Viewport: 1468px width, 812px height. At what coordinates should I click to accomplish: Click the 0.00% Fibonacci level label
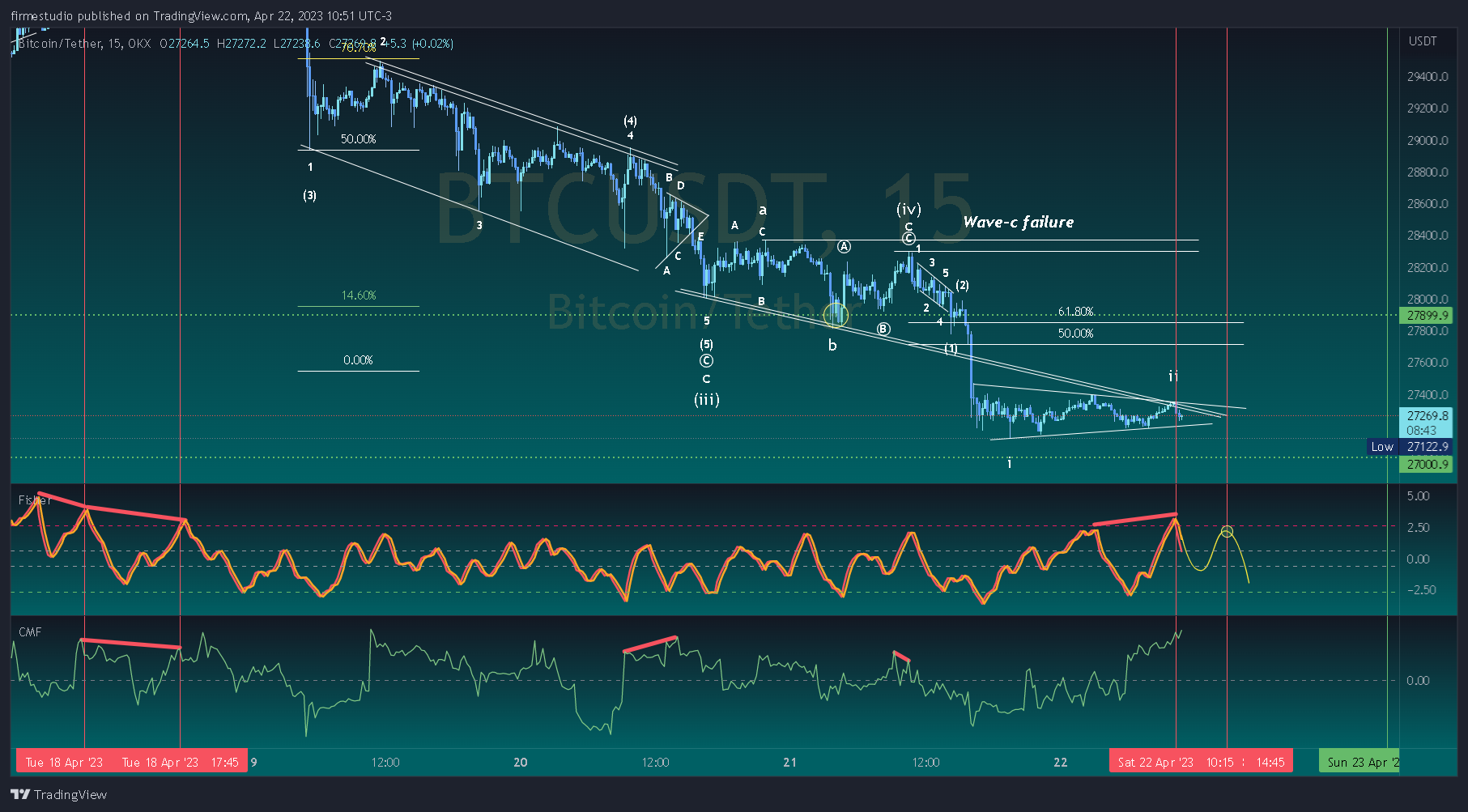pyautogui.click(x=358, y=360)
